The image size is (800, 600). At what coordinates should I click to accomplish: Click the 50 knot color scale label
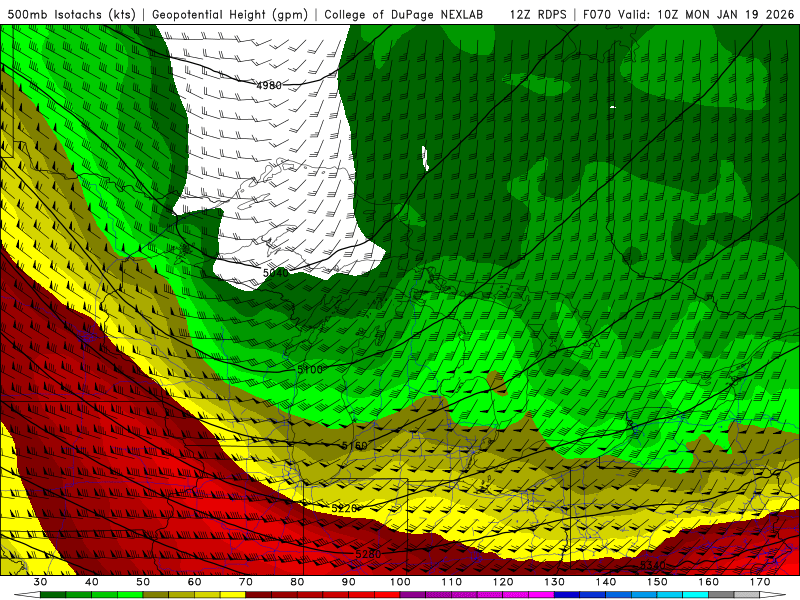[143, 582]
